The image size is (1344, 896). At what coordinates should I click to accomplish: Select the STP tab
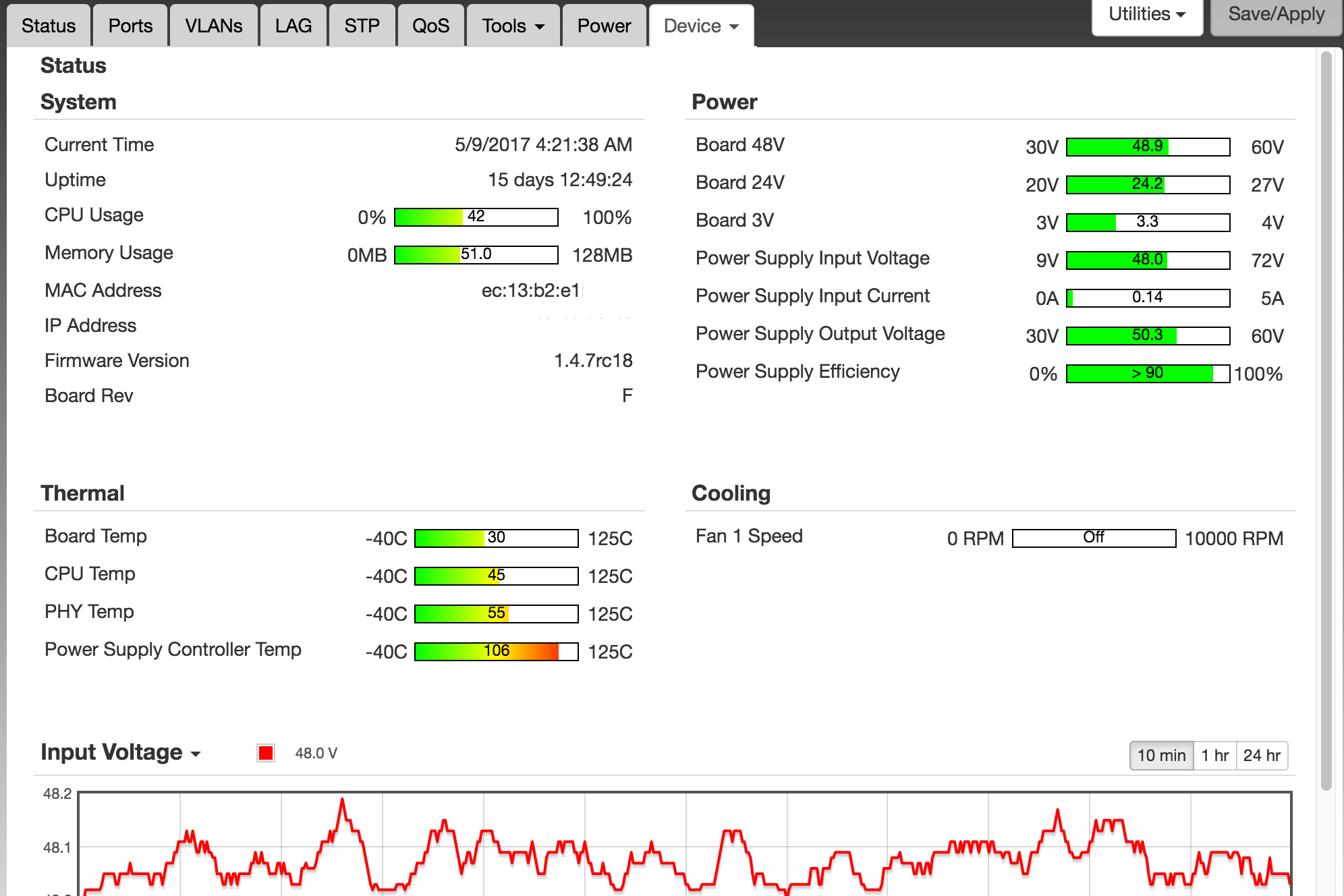pos(362,26)
